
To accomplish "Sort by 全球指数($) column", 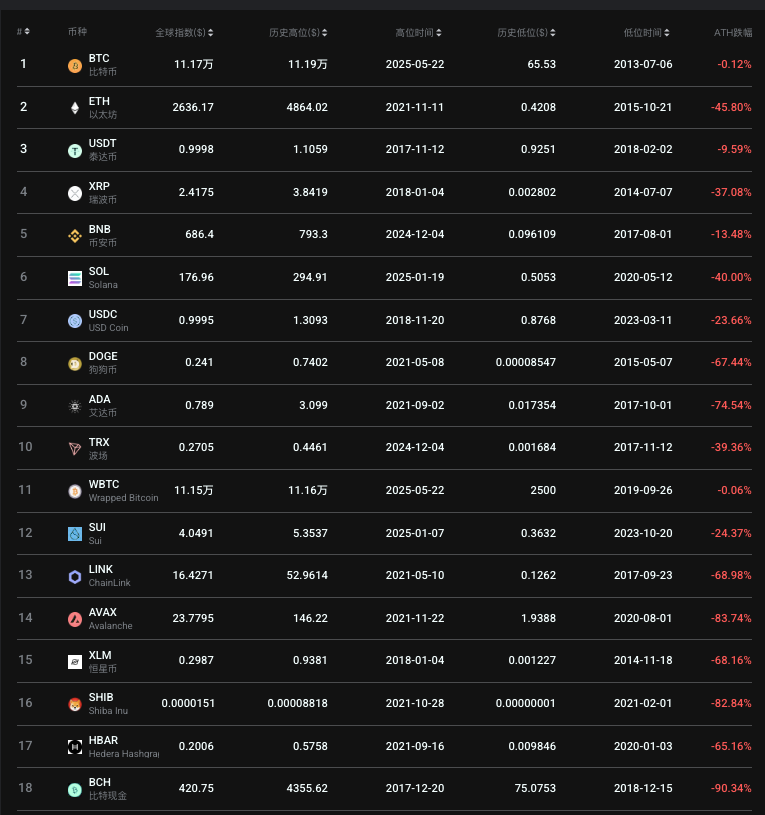I will 184,33.
